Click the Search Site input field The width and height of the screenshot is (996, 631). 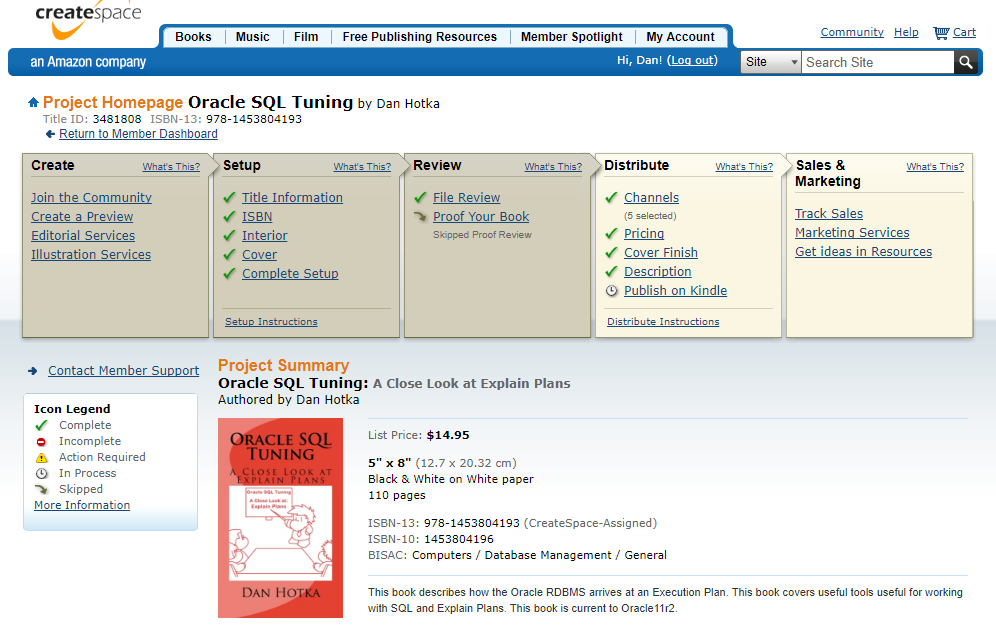pos(877,62)
